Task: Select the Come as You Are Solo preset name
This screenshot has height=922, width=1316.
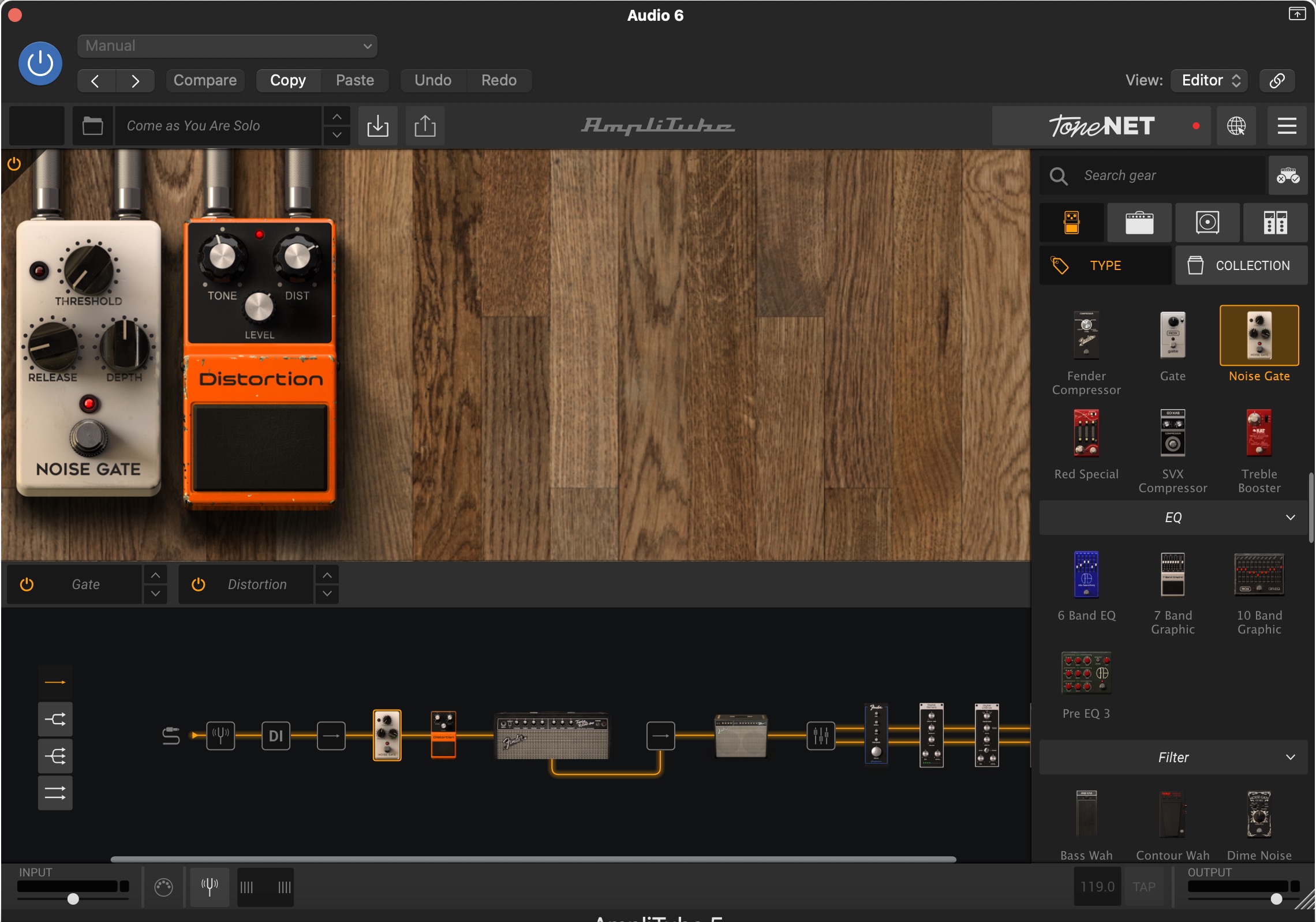Action: [218, 126]
